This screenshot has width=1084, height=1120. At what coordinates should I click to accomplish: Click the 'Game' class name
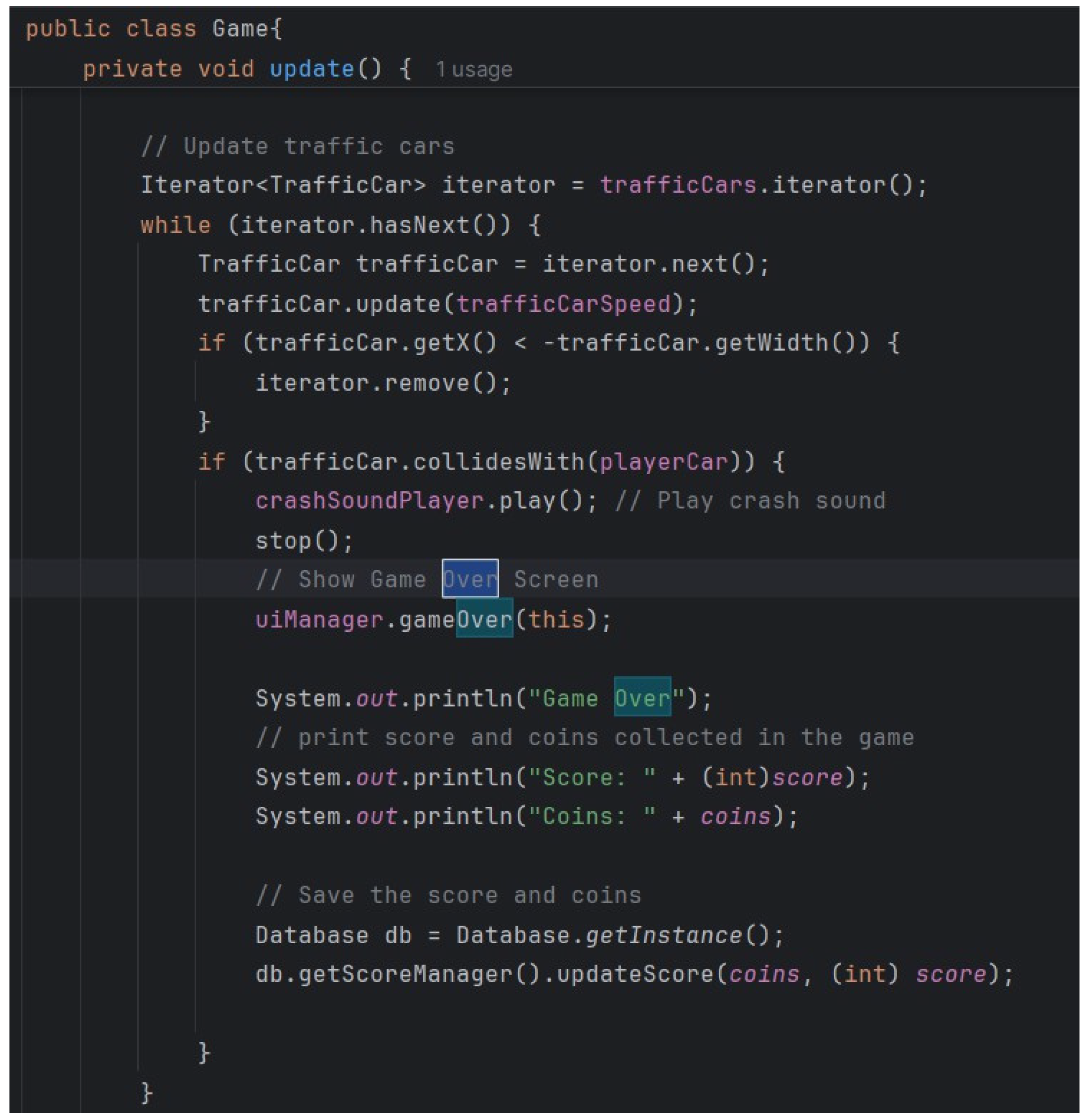(x=240, y=28)
